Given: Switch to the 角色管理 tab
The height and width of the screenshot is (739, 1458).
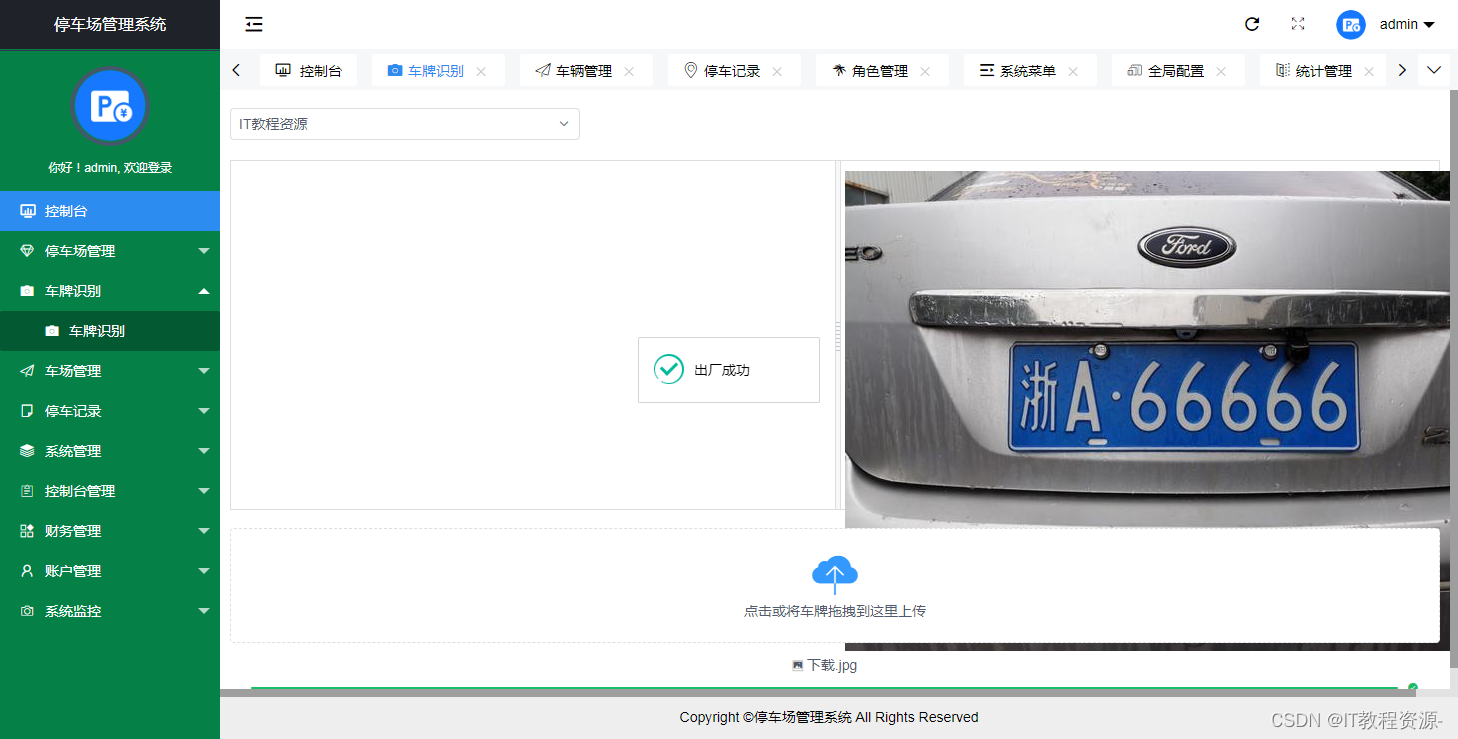Looking at the screenshot, I should coord(880,71).
